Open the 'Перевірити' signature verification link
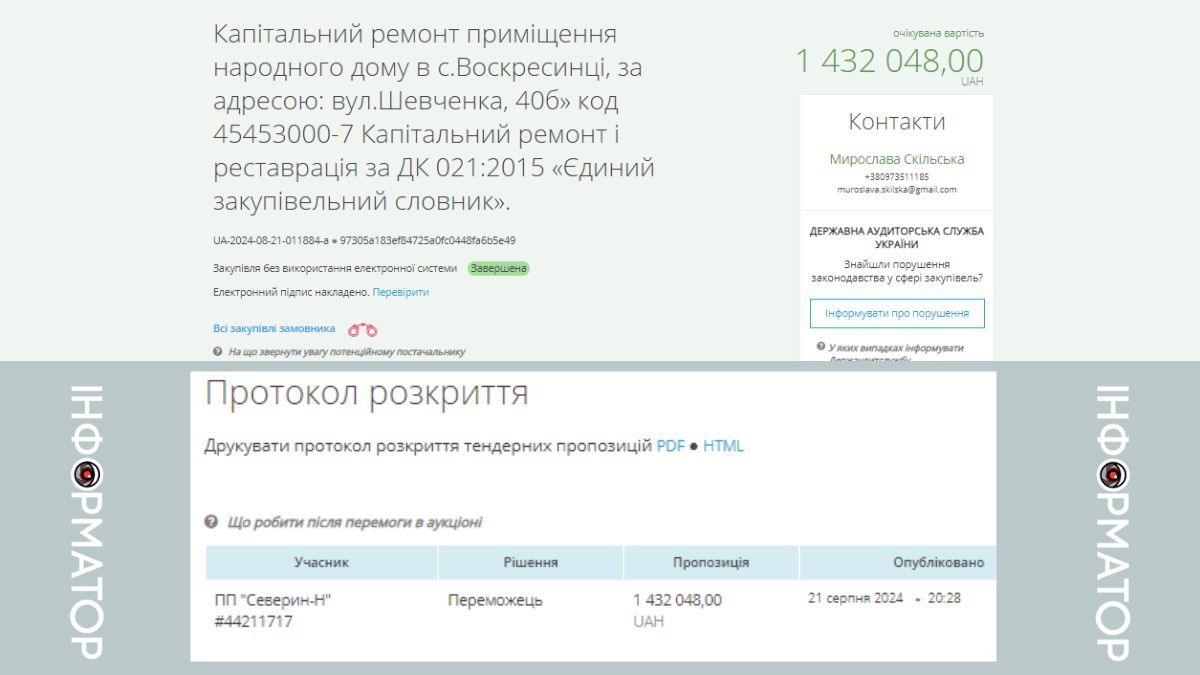This screenshot has width=1200, height=675. point(400,292)
